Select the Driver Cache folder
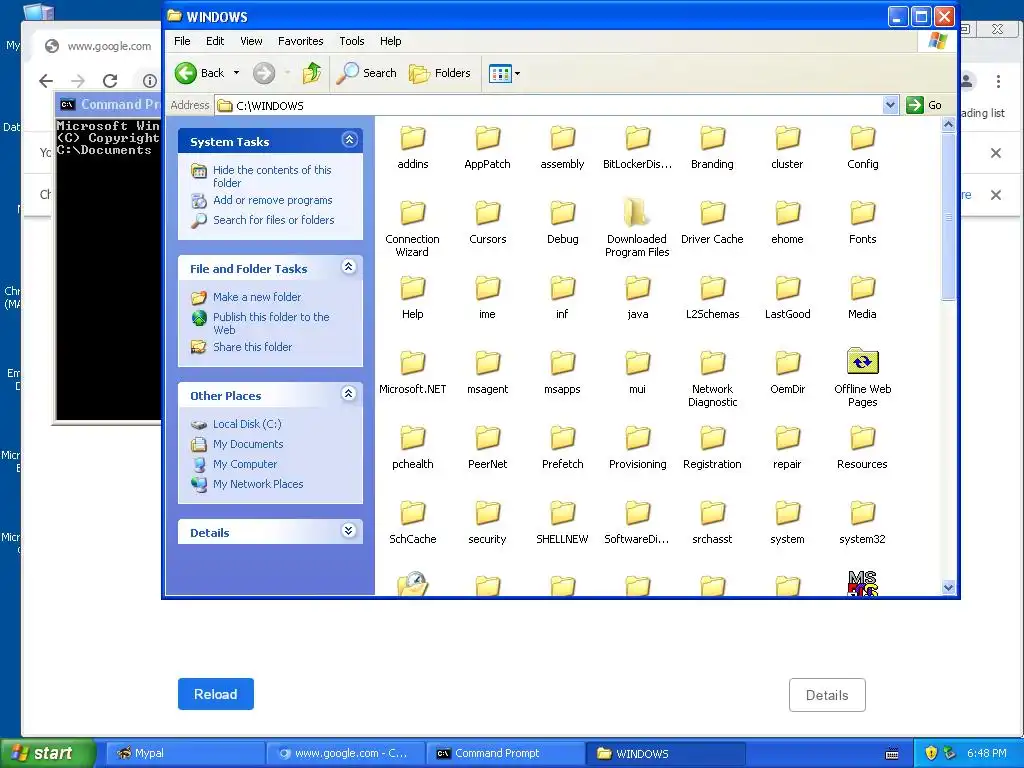This screenshot has width=1024, height=768. click(712, 223)
